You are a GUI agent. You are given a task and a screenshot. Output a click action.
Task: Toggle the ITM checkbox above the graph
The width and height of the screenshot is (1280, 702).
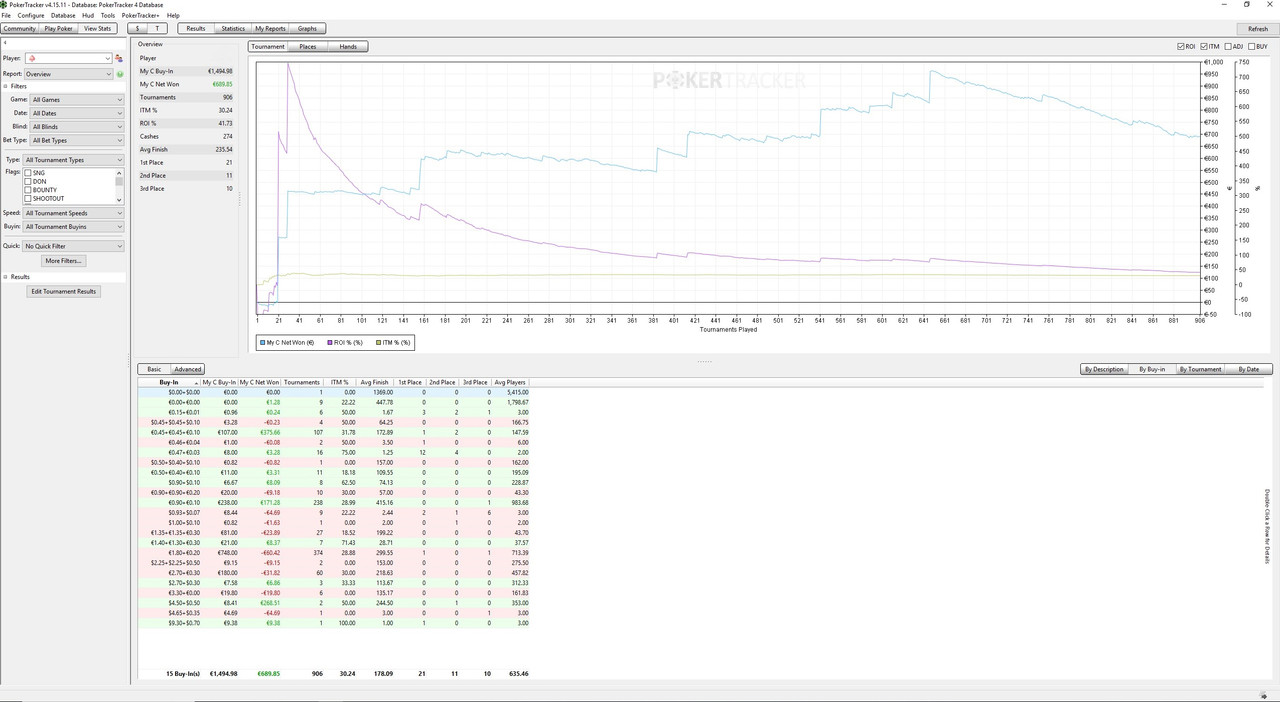tap(1204, 46)
